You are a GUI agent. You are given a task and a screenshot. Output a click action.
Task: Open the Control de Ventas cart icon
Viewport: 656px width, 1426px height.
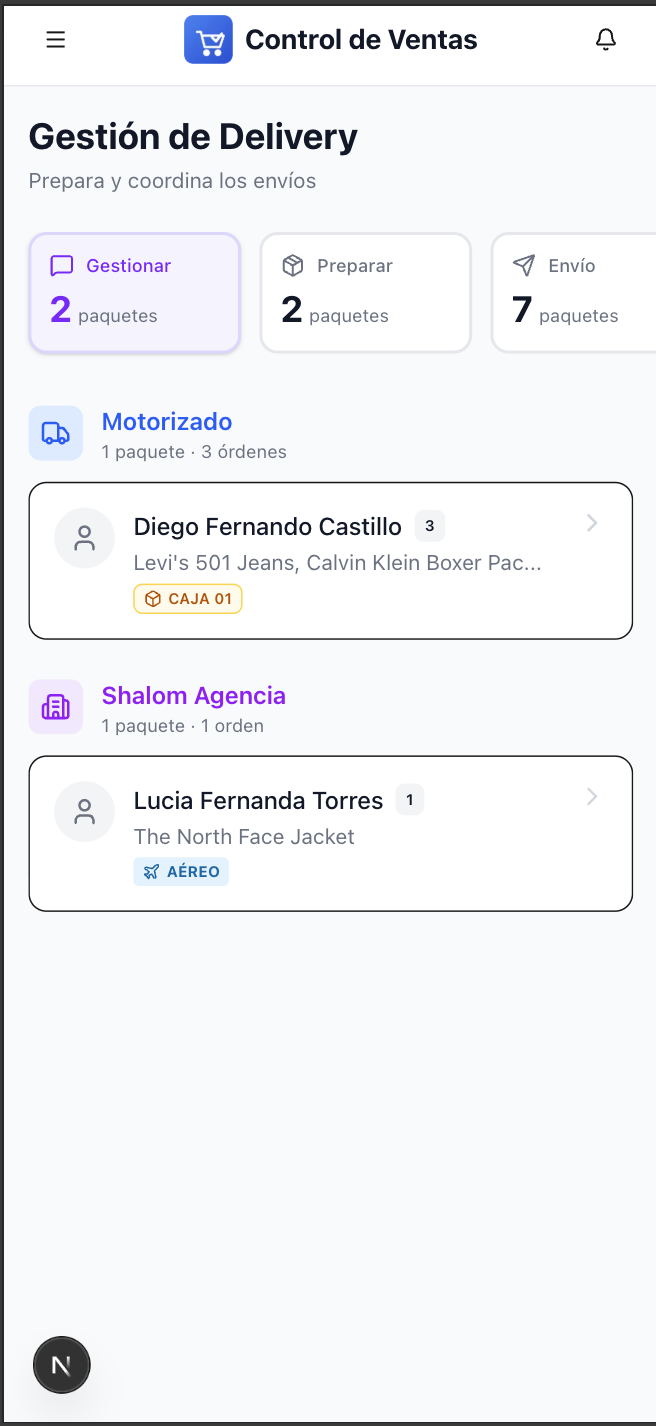point(208,39)
